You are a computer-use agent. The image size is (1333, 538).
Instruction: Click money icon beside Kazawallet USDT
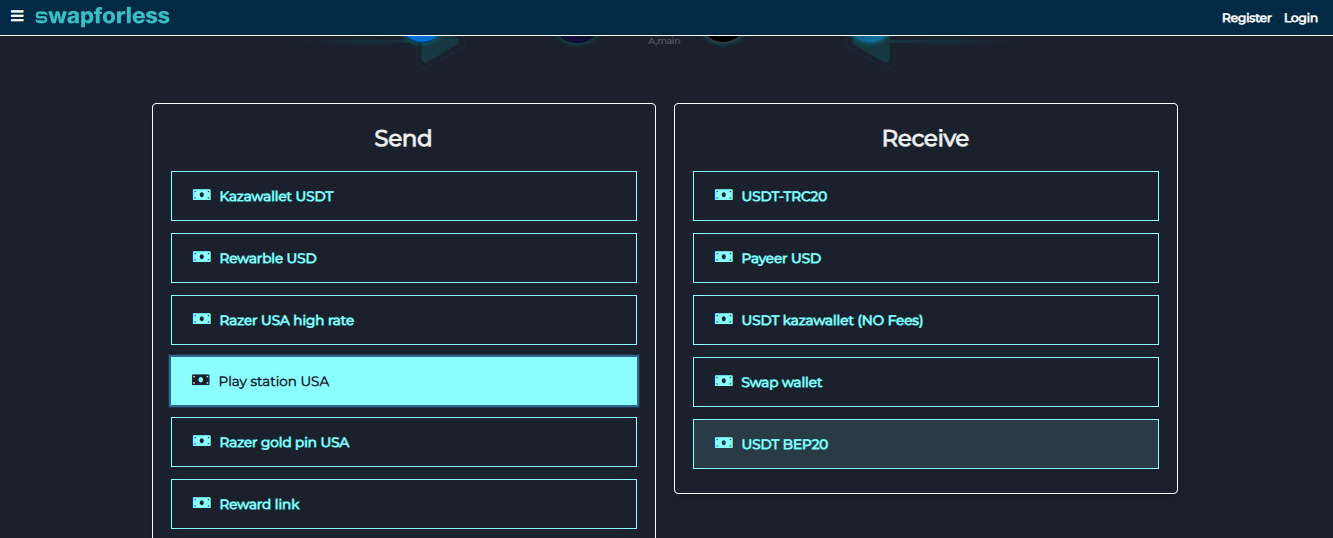pyautogui.click(x=202, y=196)
